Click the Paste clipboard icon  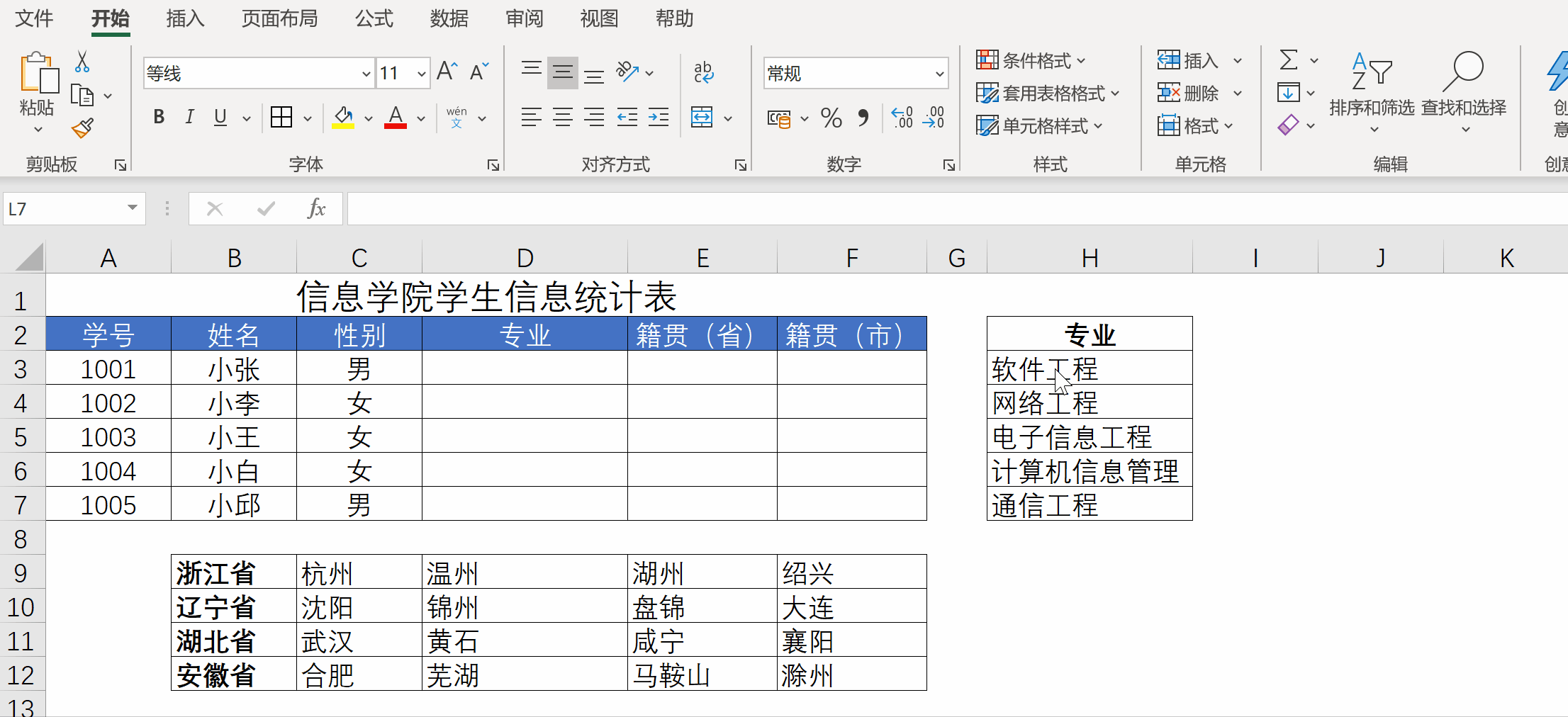click(38, 73)
